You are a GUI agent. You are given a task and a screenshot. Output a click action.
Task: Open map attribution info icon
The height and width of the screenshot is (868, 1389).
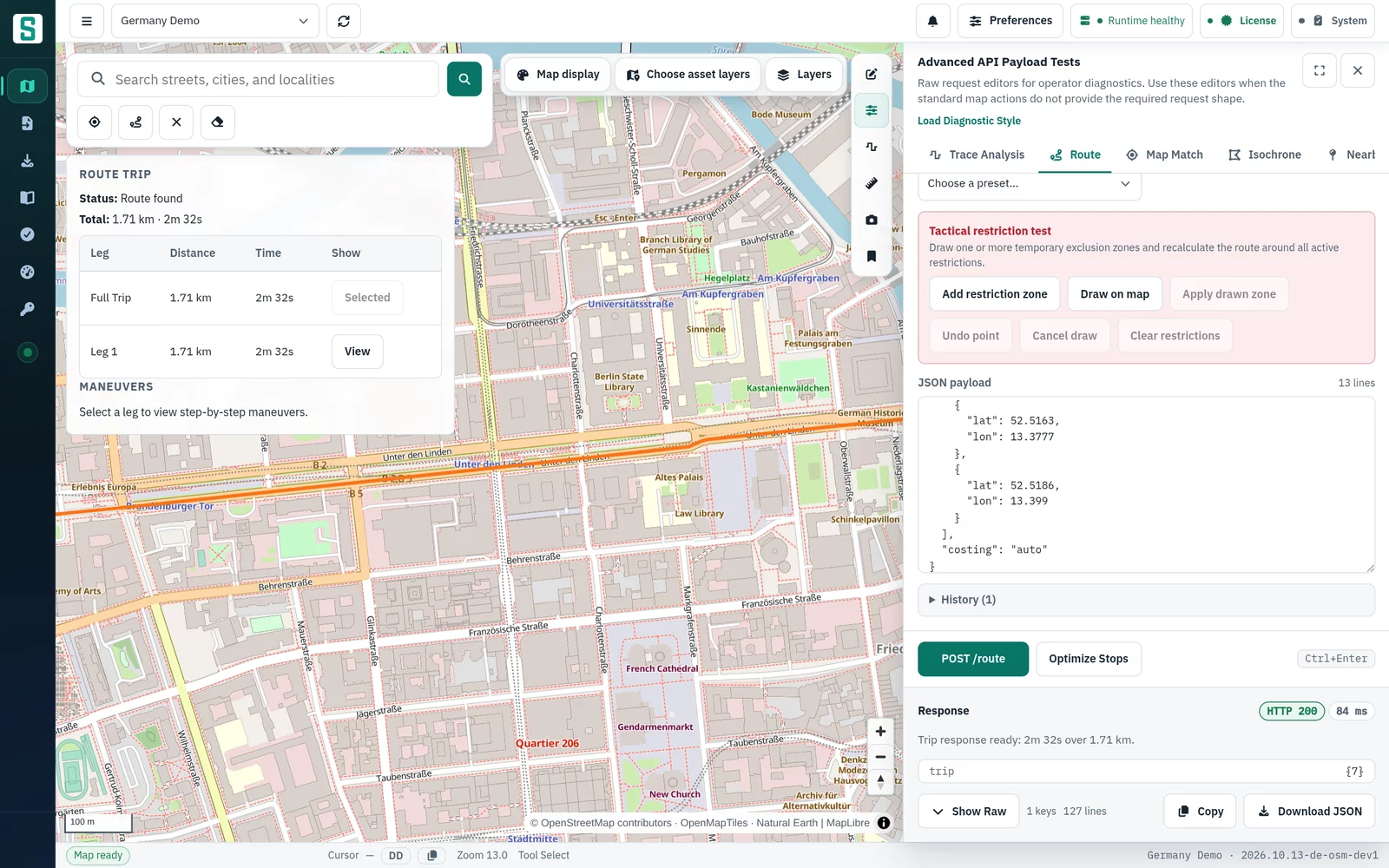point(884,823)
